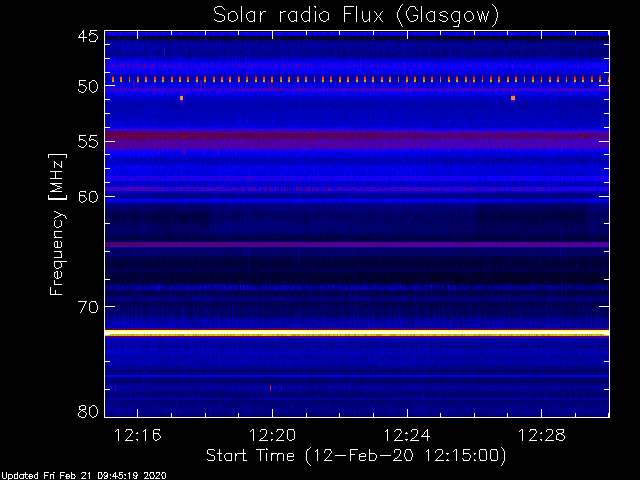Viewport: 640px width, 480px height.
Task: Click the '50' frequency axis label
Action: tap(88, 86)
